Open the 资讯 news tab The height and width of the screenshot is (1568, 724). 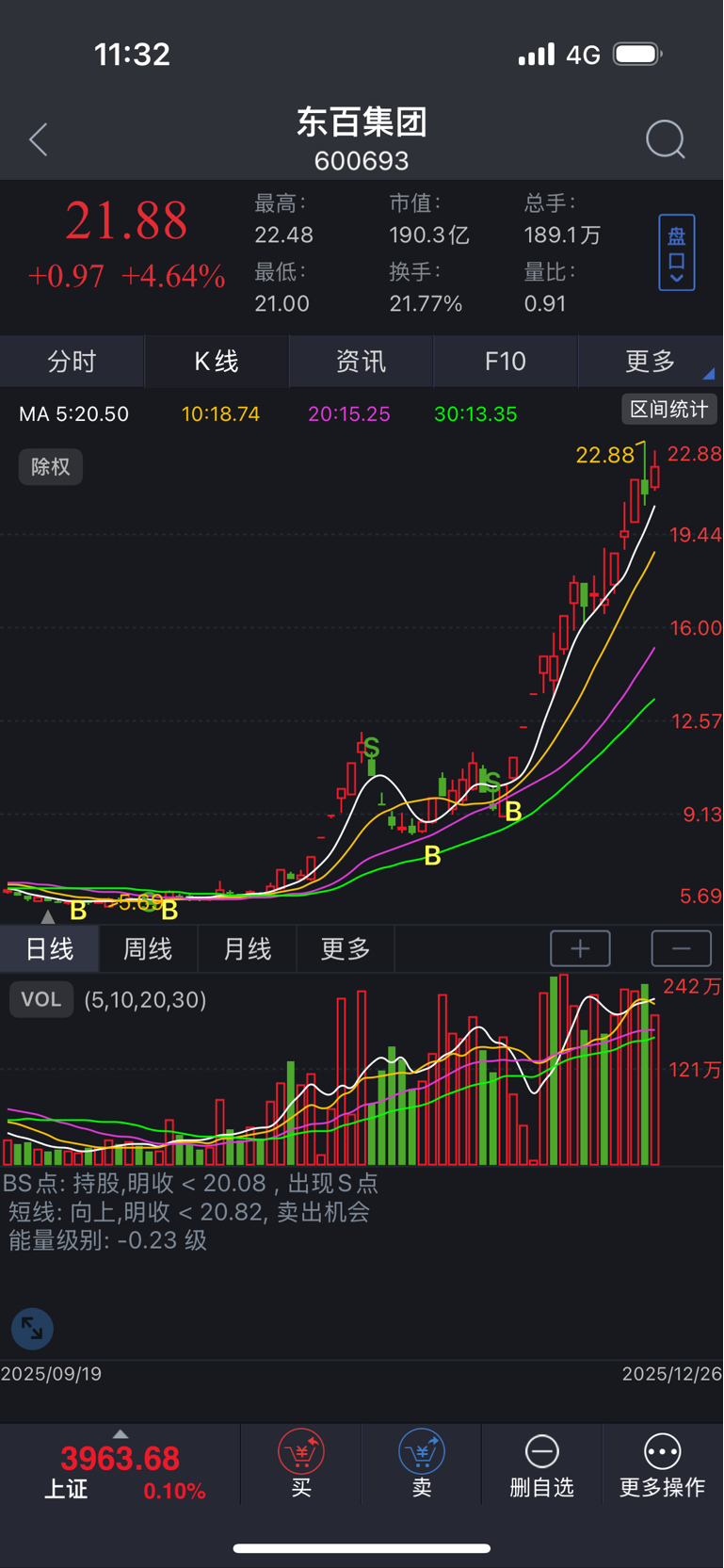point(361,361)
